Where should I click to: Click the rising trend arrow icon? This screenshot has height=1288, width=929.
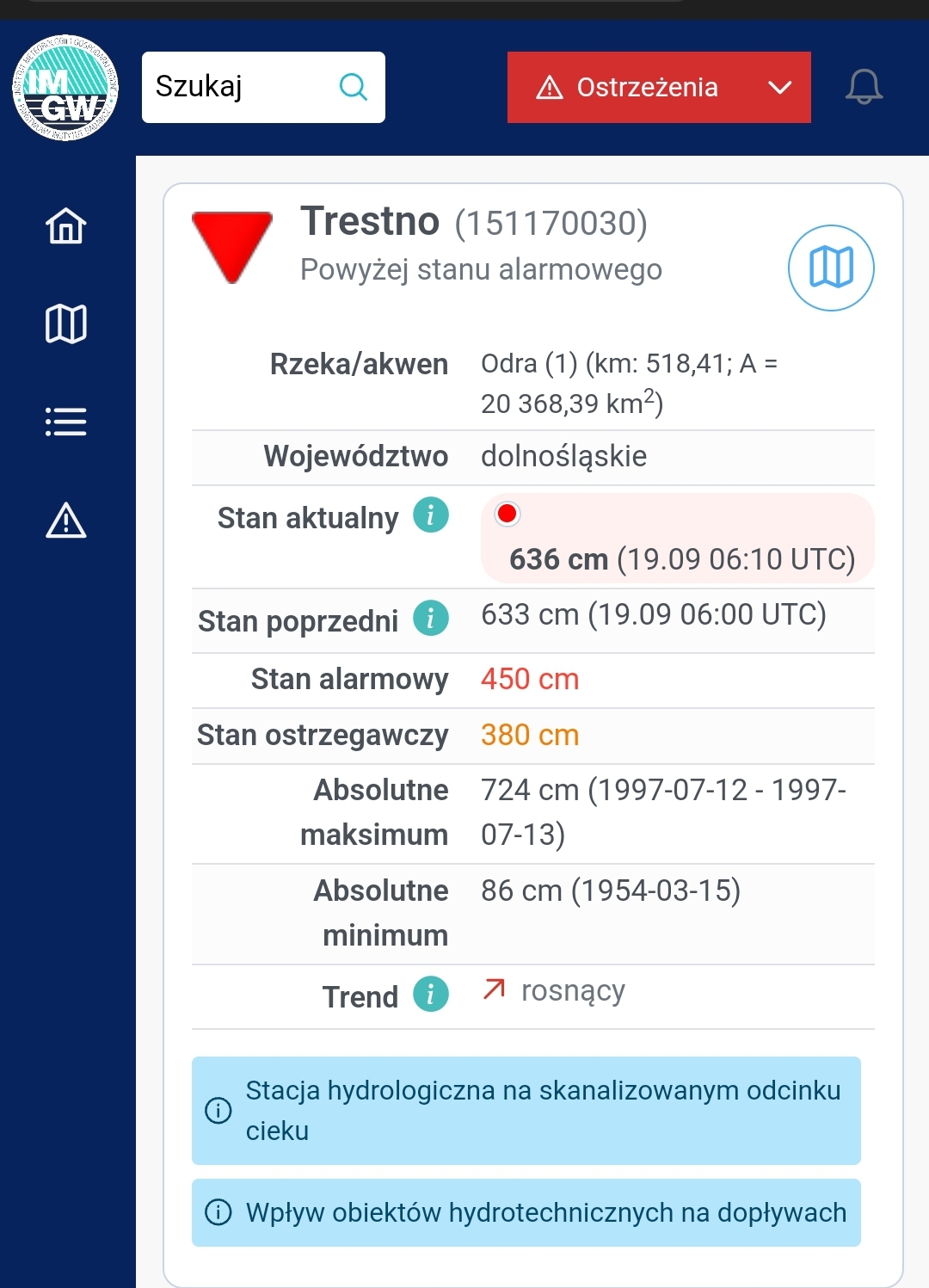494,989
